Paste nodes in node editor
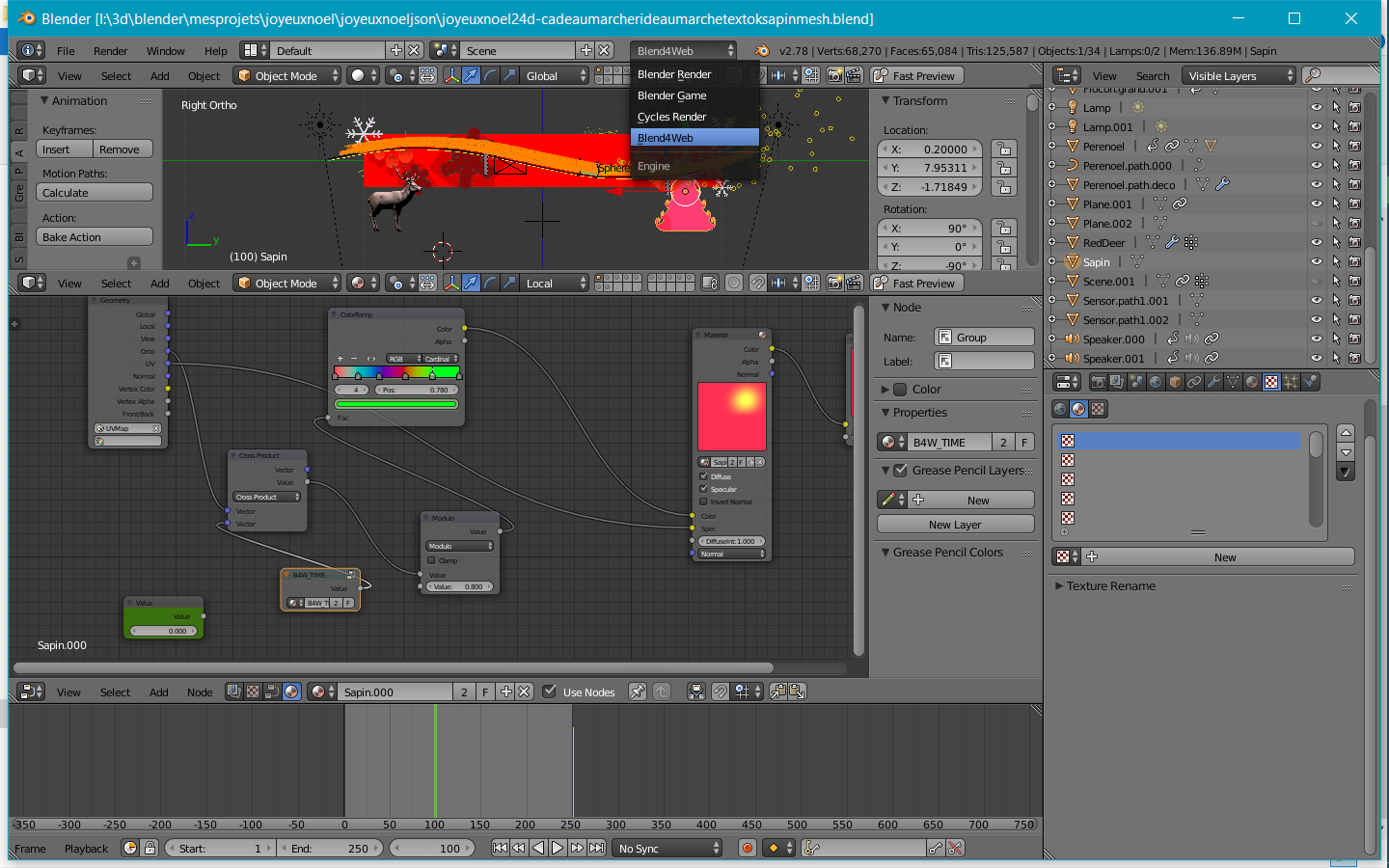 click(798, 692)
